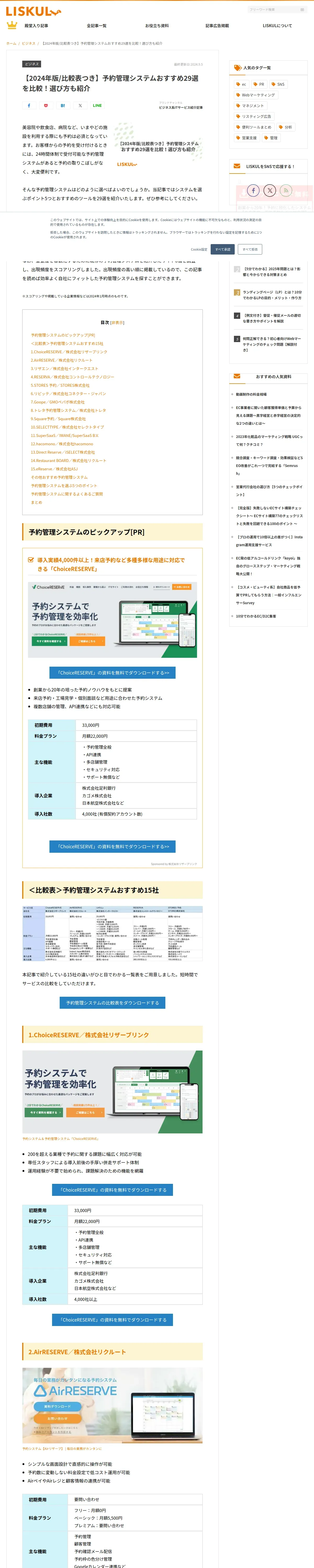Open the ビジネス系ITサービス紹介記事 link
314x1568 pixels.
[x=181, y=107]
